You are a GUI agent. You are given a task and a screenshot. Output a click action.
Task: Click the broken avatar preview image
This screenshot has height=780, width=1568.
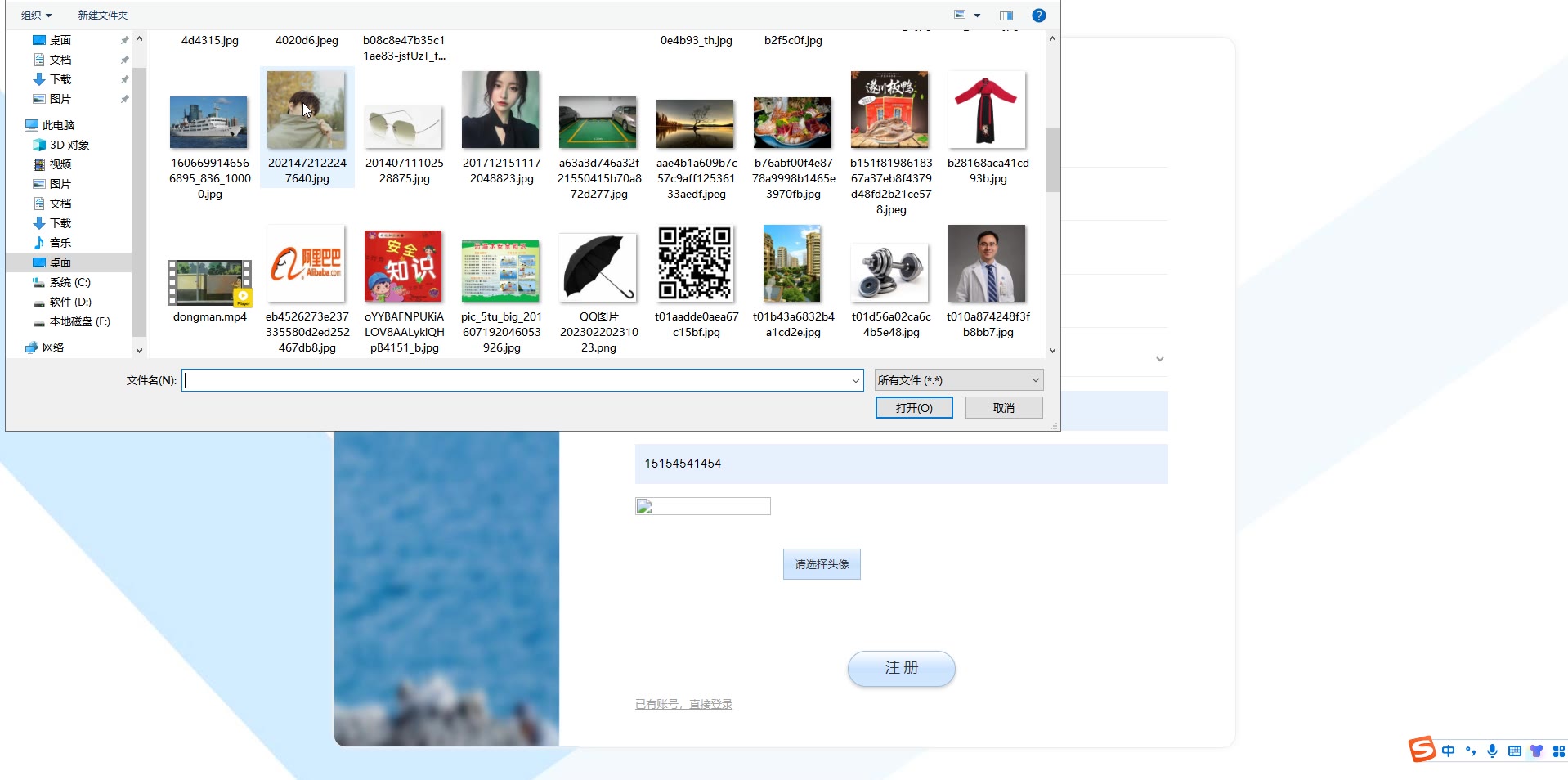coord(702,506)
